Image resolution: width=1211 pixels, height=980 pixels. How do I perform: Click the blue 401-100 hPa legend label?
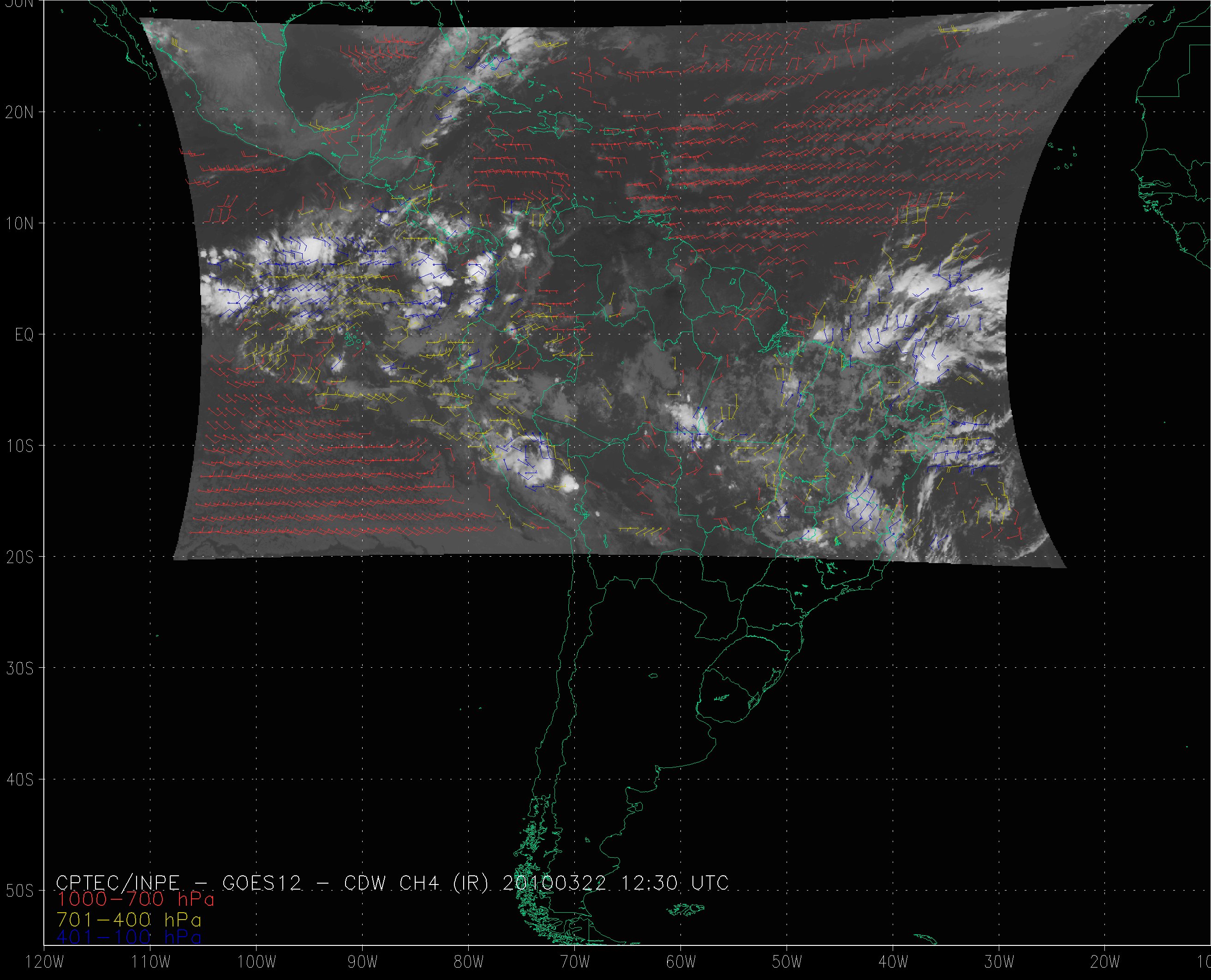(x=129, y=937)
